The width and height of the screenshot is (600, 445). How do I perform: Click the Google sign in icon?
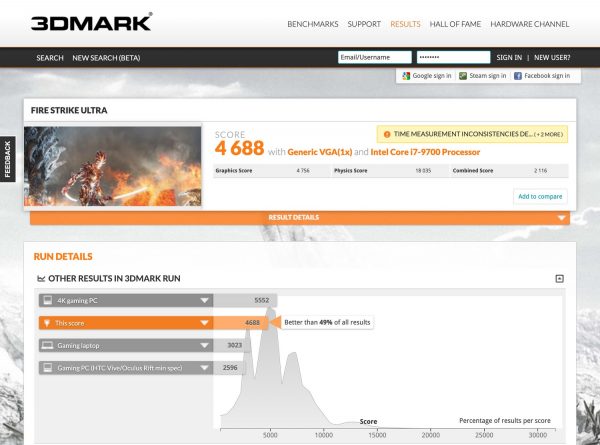tap(406, 76)
